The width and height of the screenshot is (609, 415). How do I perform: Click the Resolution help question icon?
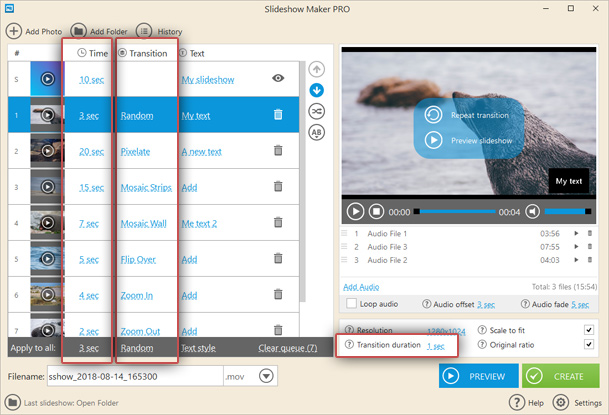tap(349, 330)
